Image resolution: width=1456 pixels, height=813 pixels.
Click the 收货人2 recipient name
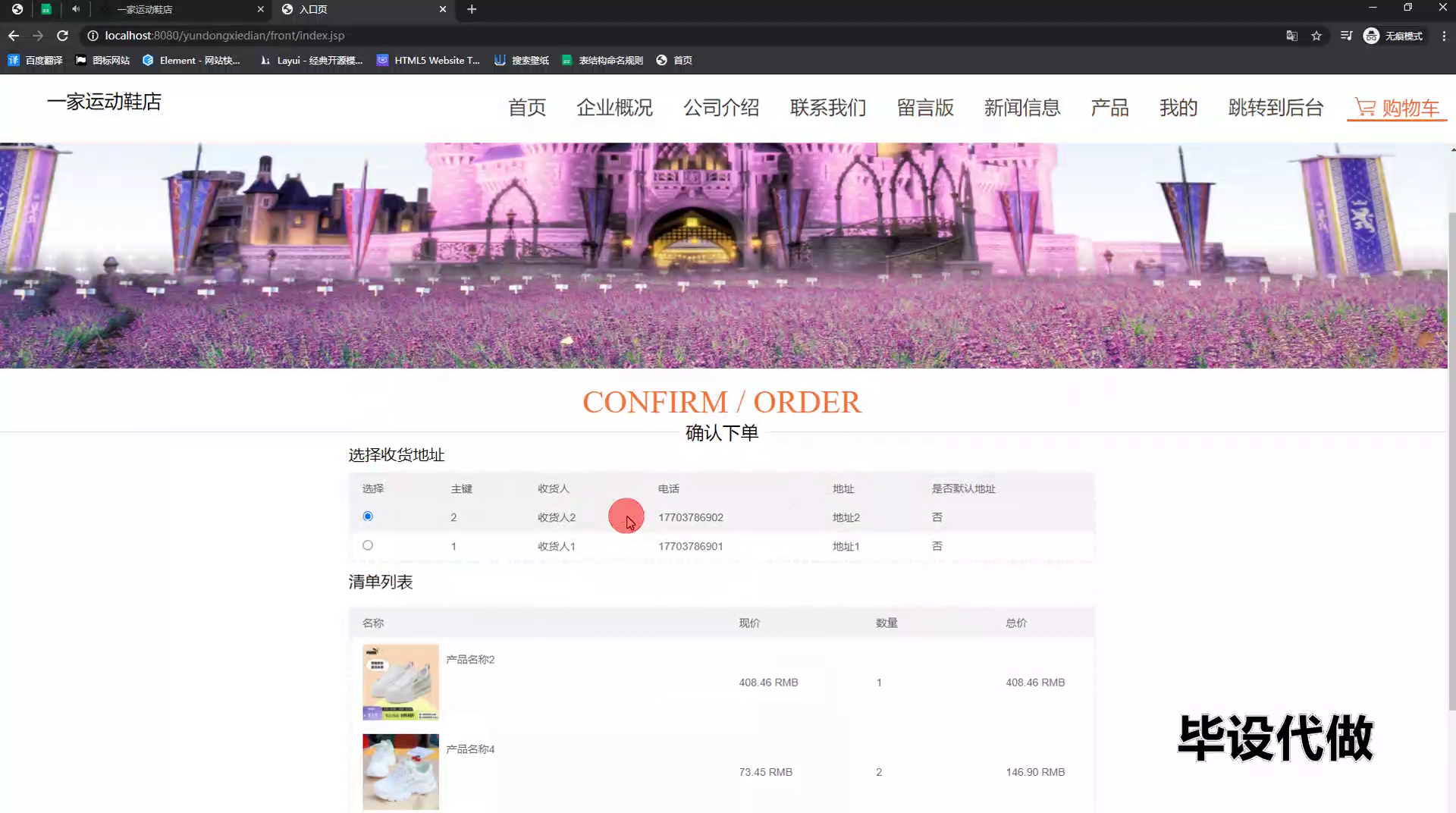pyautogui.click(x=557, y=517)
